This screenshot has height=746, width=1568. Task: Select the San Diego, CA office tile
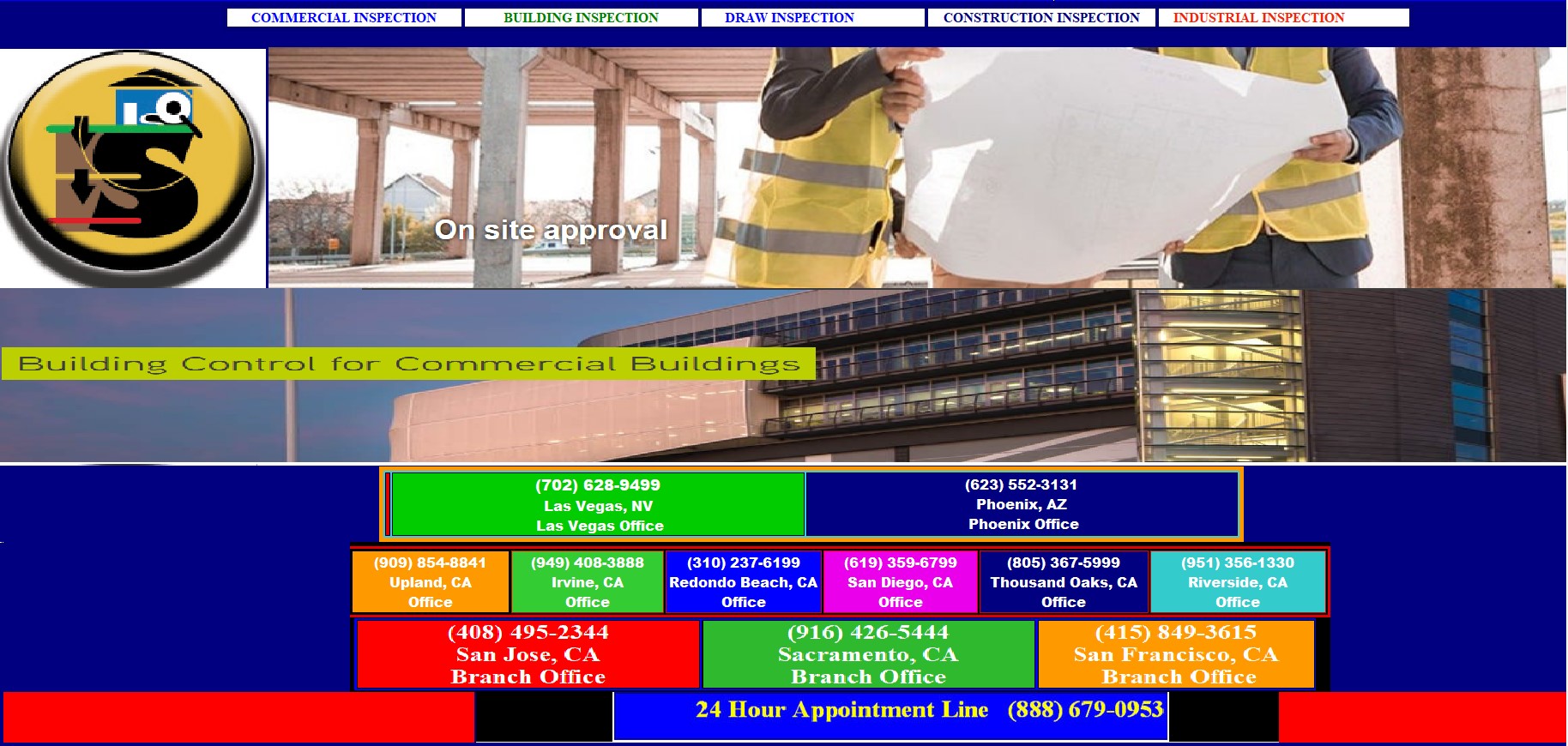[900, 582]
